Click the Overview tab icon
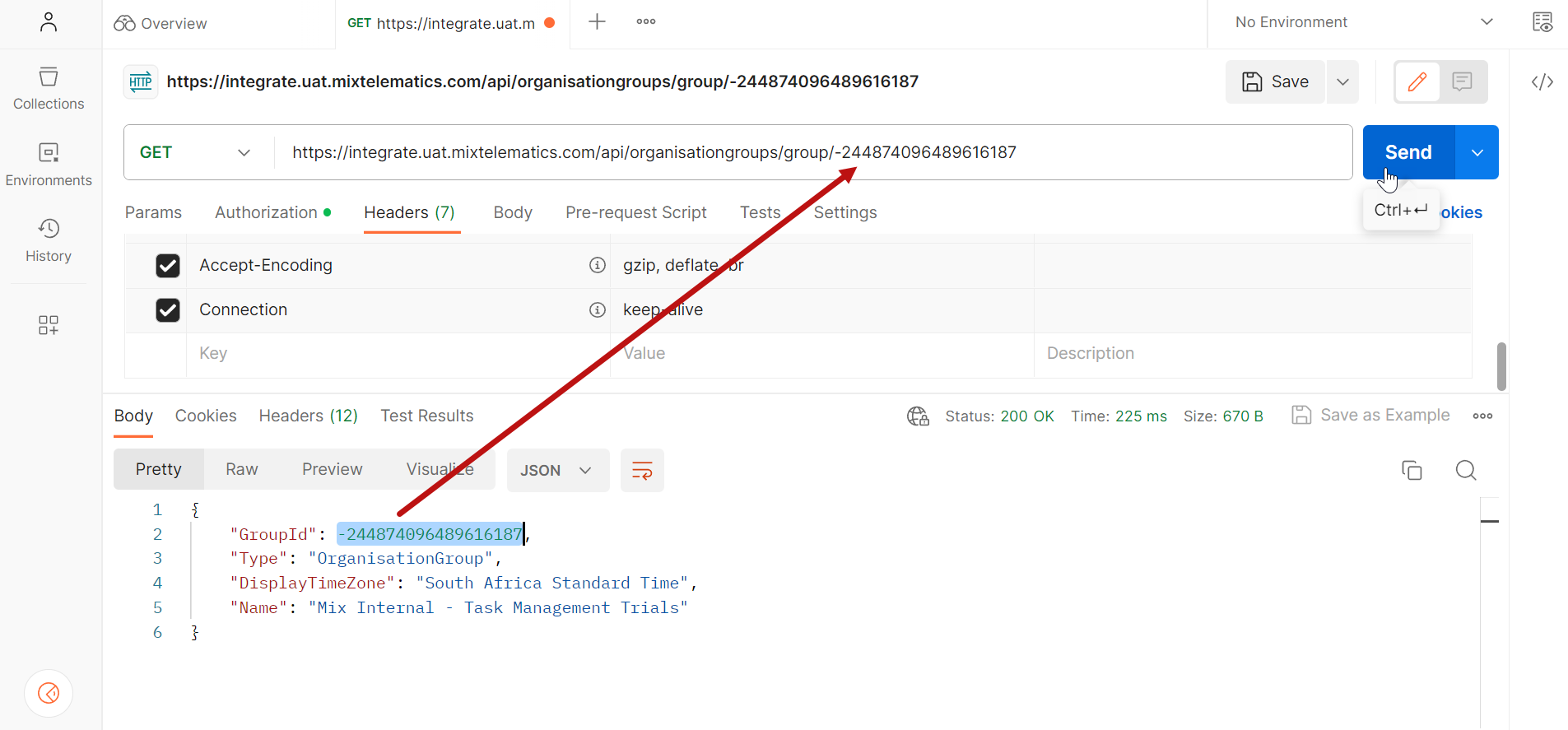The width and height of the screenshot is (1568, 730). click(124, 23)
